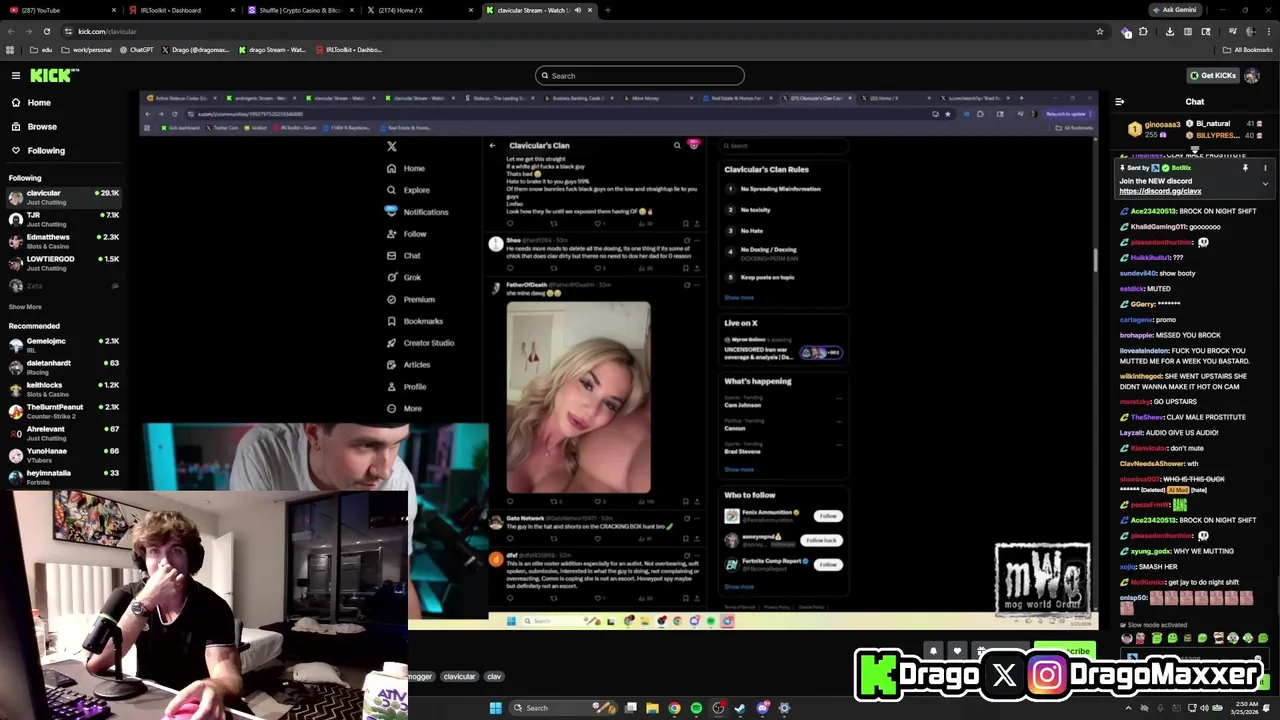Collapse the chat panel using the arrow icon

pyautogui.click(x=1119, y=101)
